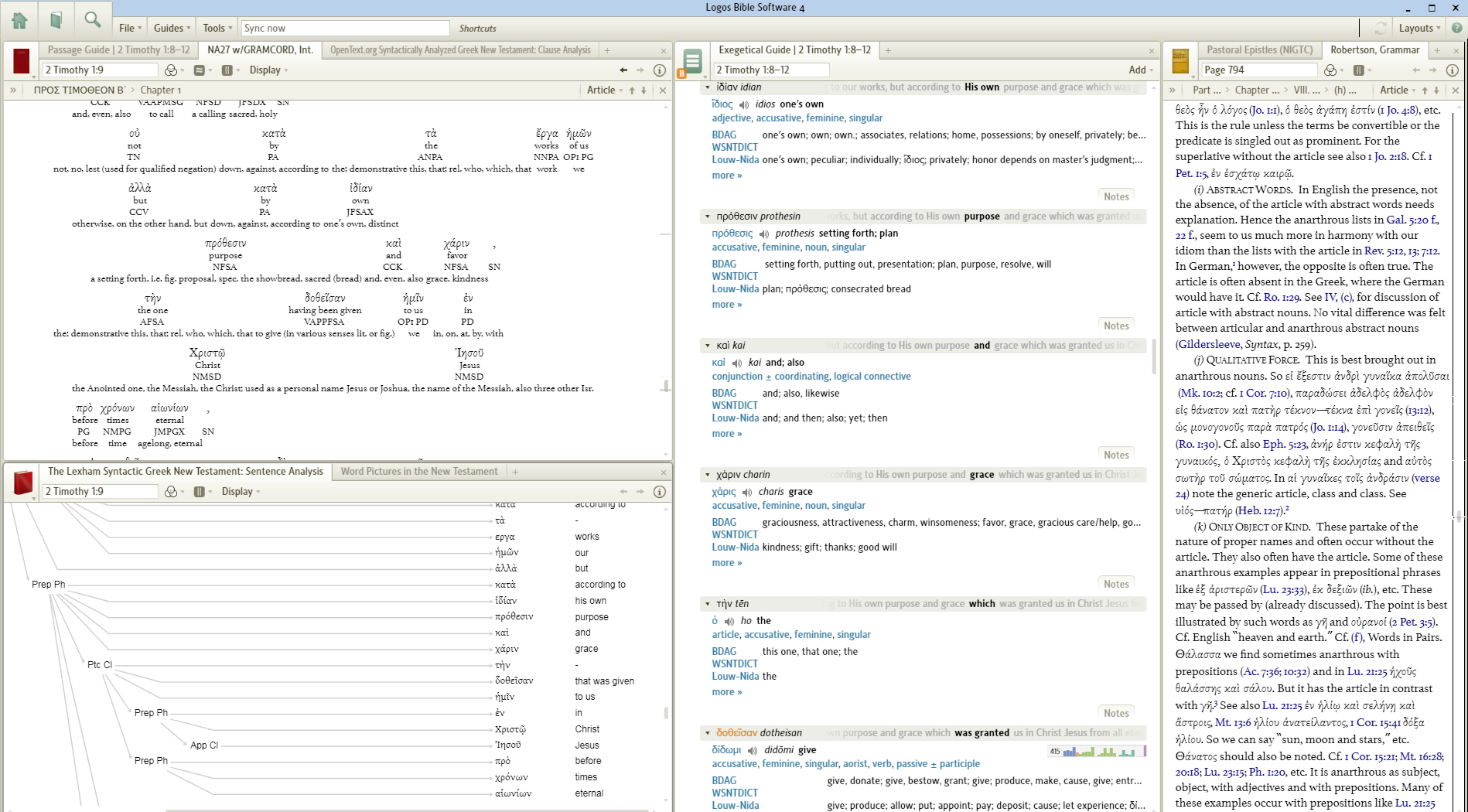Open visual filters icon in Robertson Grammar panel

(1330, 70)
